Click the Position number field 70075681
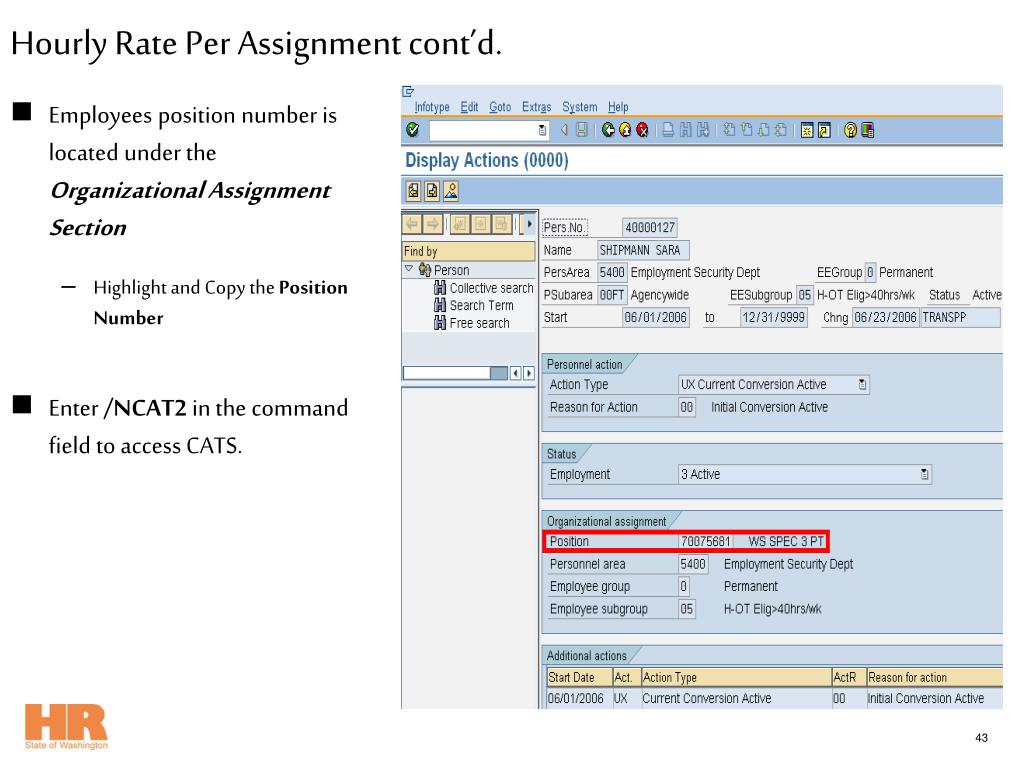1024x768 pixels. [x=705, y=541]
